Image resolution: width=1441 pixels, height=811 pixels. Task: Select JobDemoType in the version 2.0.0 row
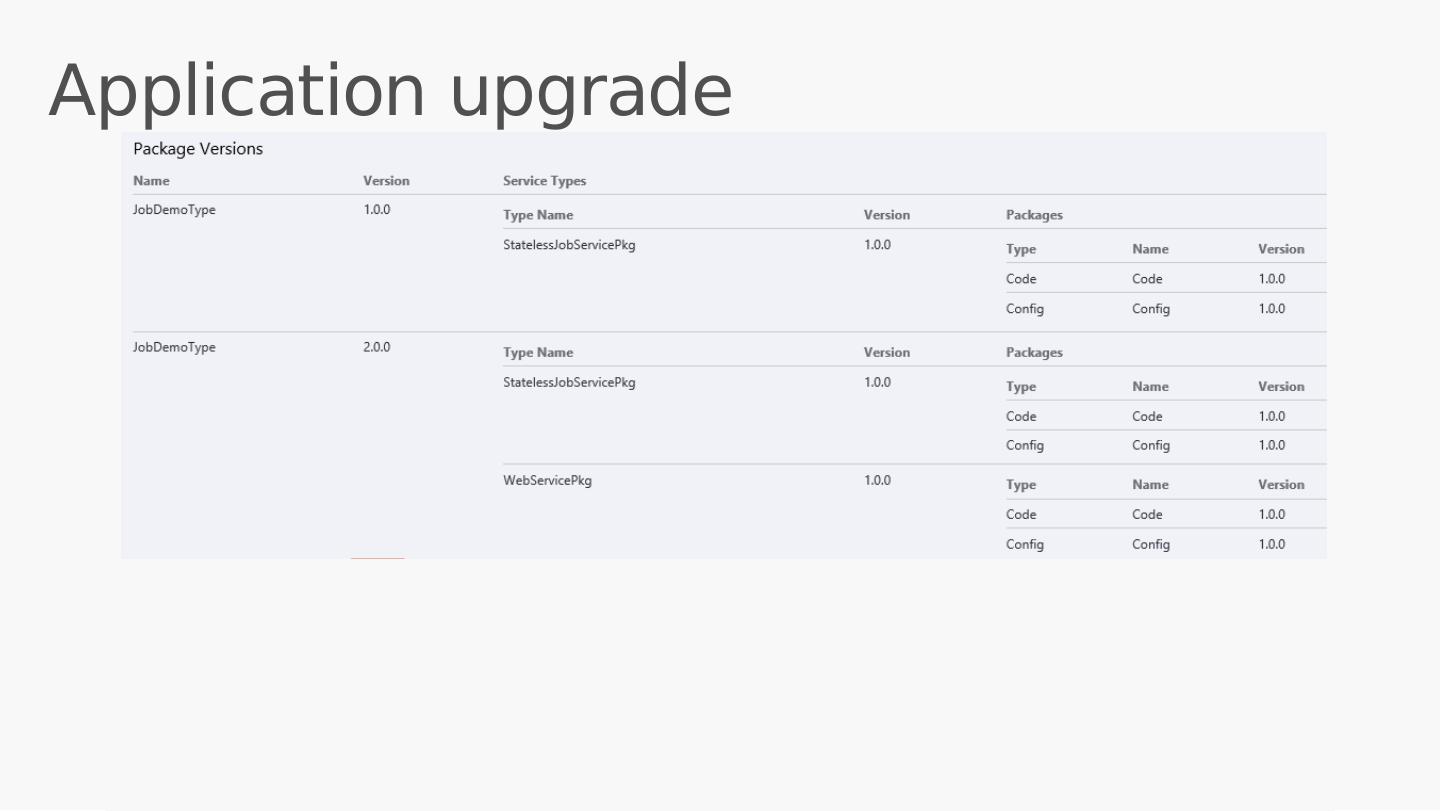coord(174,348)
